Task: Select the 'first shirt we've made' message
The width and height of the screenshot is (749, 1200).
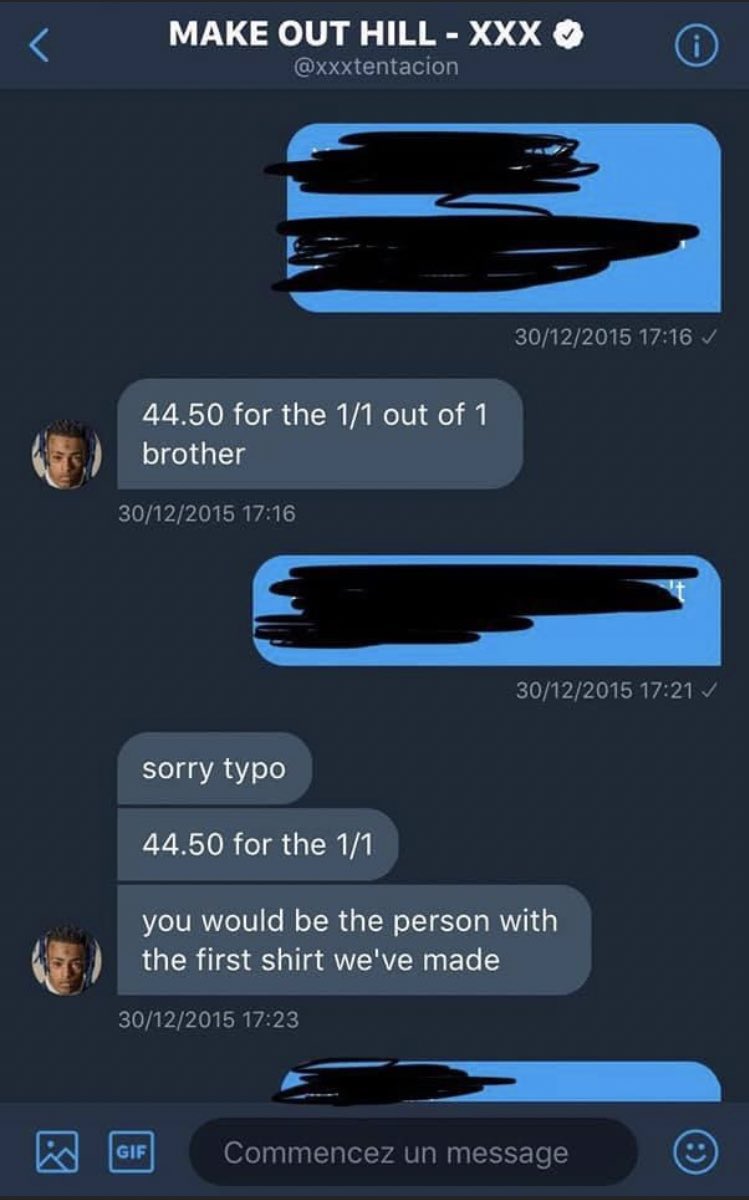Action: pyautogui.click(x=354, y=939)
